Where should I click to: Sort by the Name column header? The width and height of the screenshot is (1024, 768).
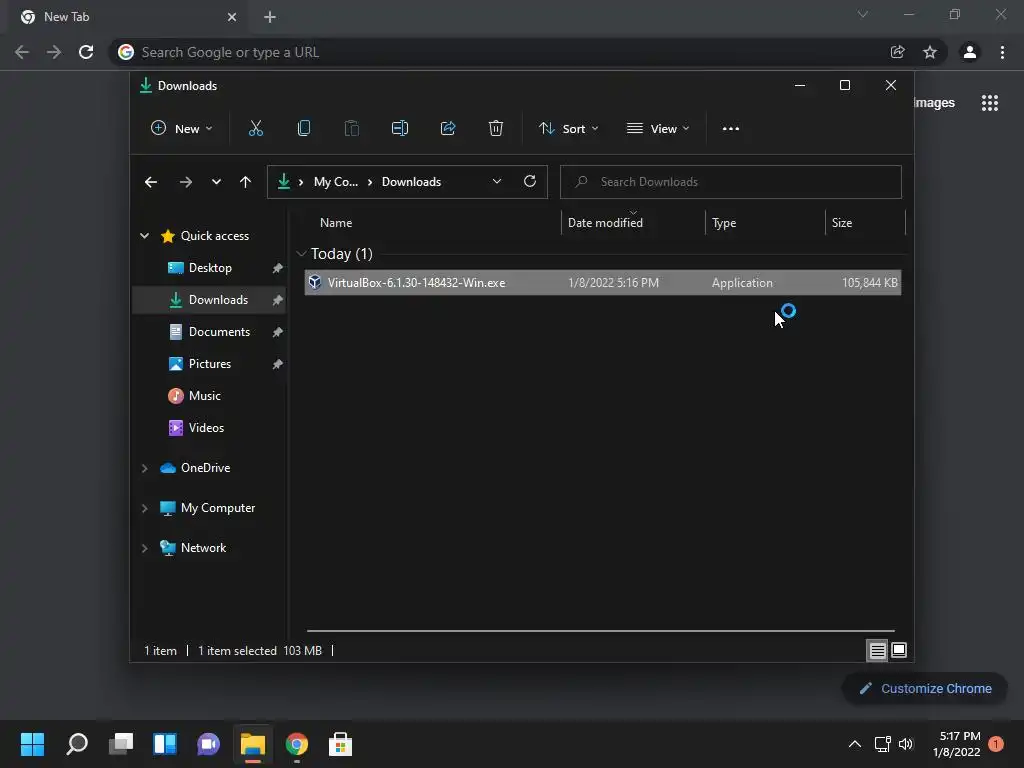pyautogui.click(x=336, y=223)
